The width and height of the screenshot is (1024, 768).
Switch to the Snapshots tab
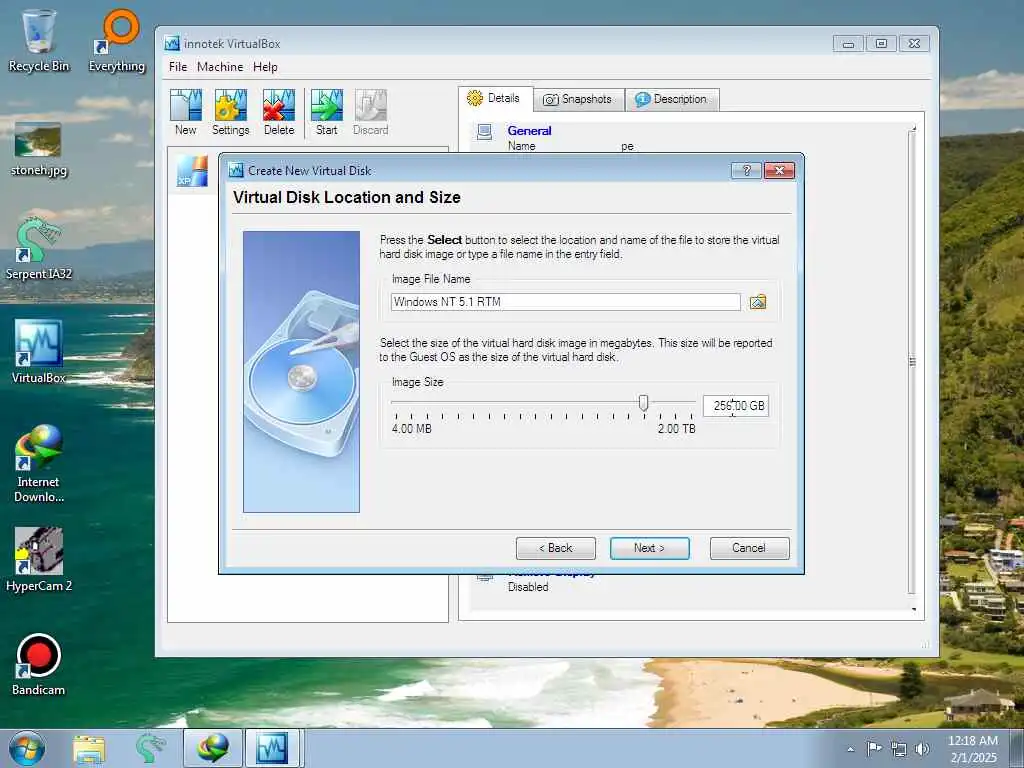point(579,99)
